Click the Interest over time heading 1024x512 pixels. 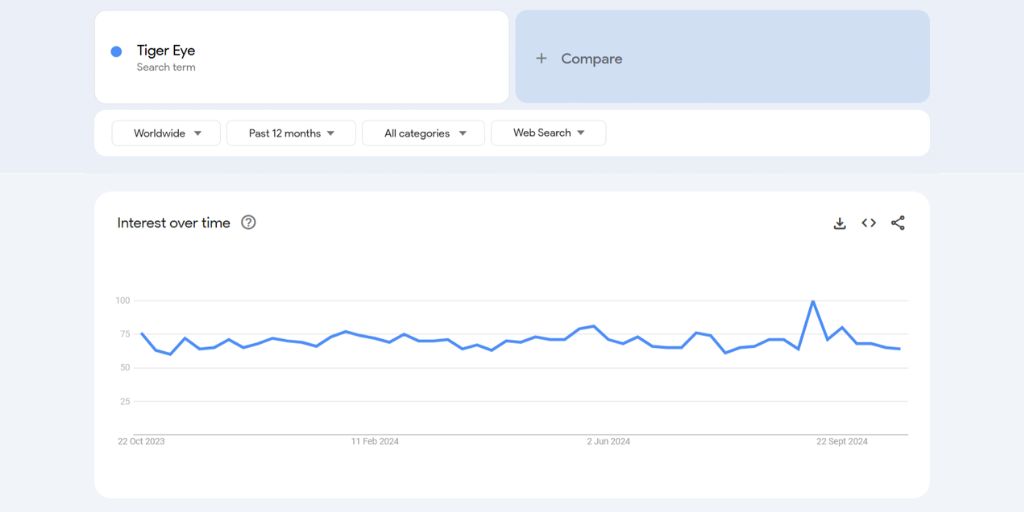coord(174,223)
